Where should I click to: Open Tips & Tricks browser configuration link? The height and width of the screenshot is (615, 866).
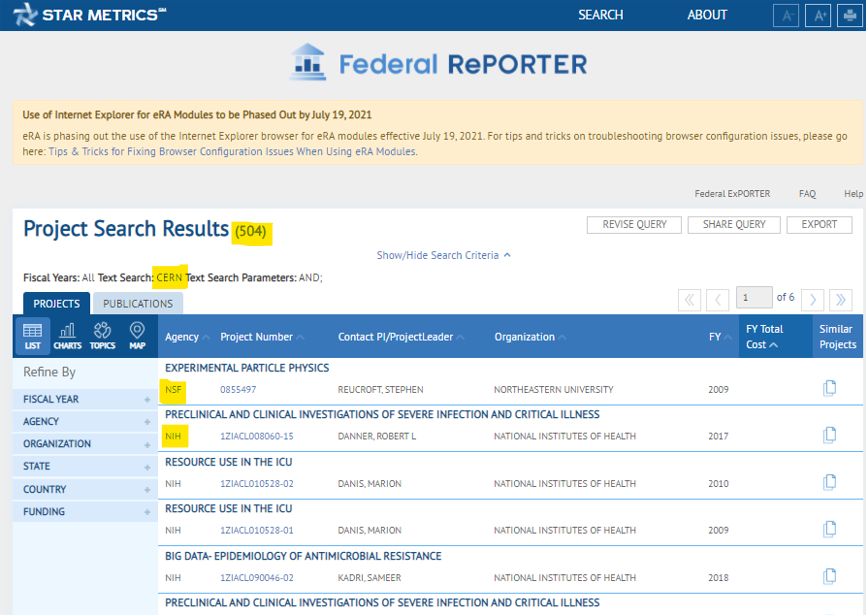coord(232,151)
